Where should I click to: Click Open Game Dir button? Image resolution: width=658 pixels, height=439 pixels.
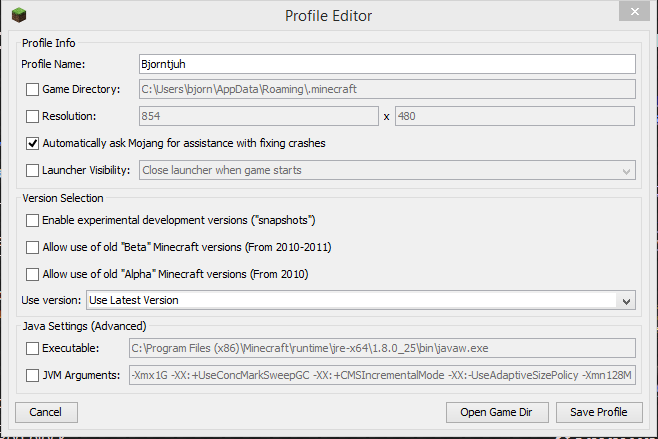[497, 413]
